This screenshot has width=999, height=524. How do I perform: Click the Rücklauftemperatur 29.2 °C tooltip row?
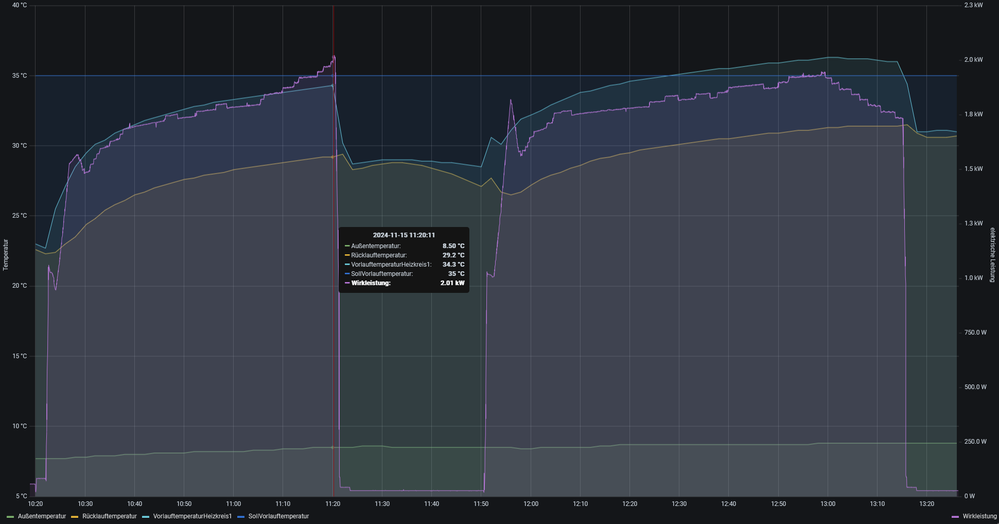pos(404,255)
